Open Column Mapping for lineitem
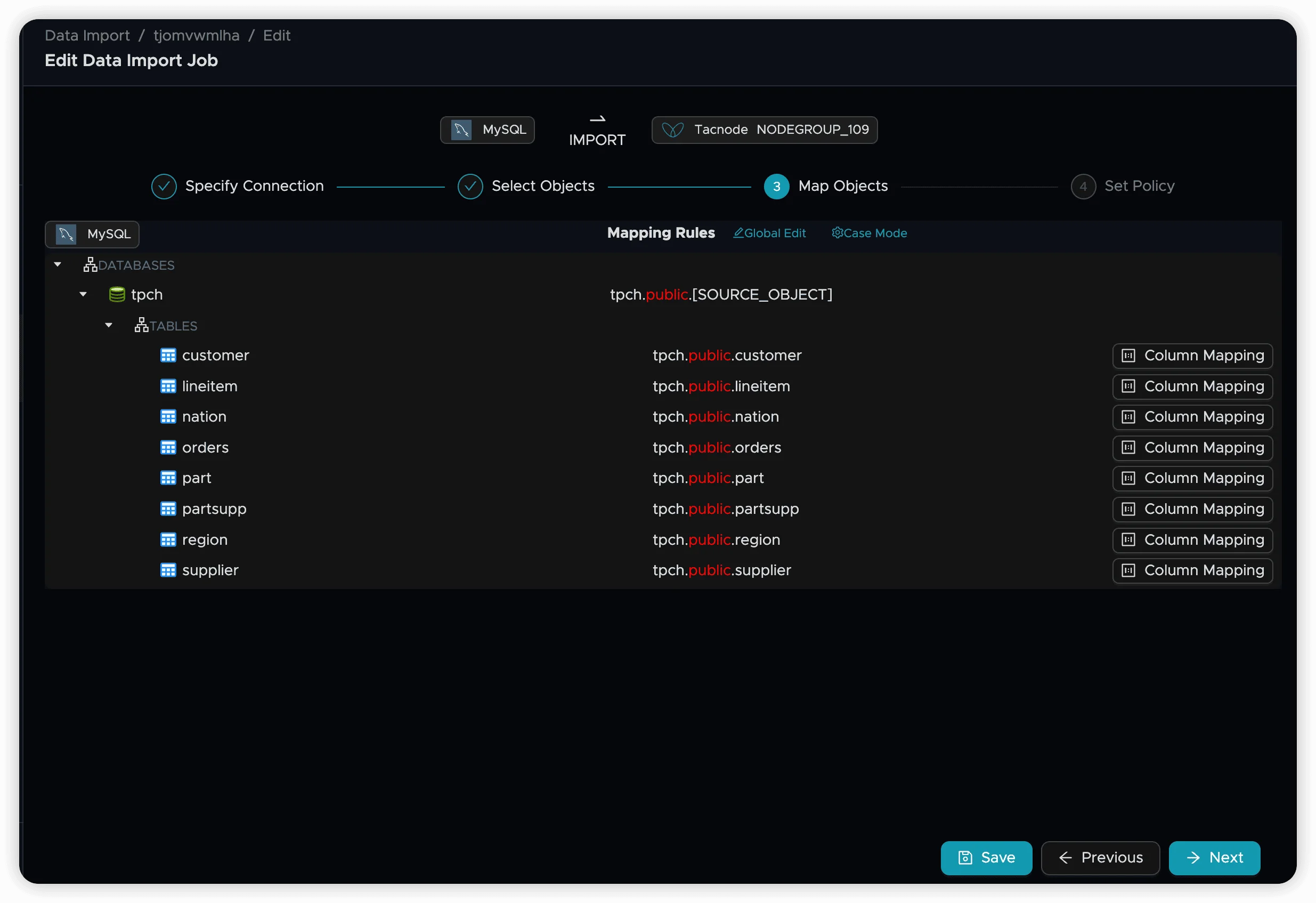1316x903 pixels. coord(1192,386)
